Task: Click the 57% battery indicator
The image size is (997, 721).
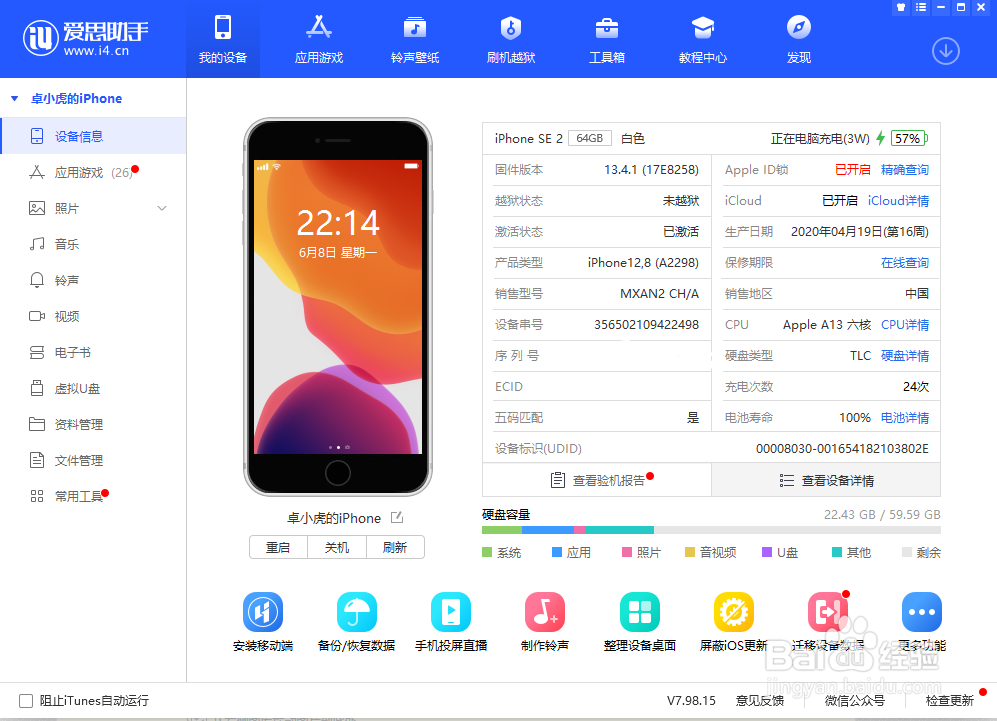Action: tap(909, 139)
